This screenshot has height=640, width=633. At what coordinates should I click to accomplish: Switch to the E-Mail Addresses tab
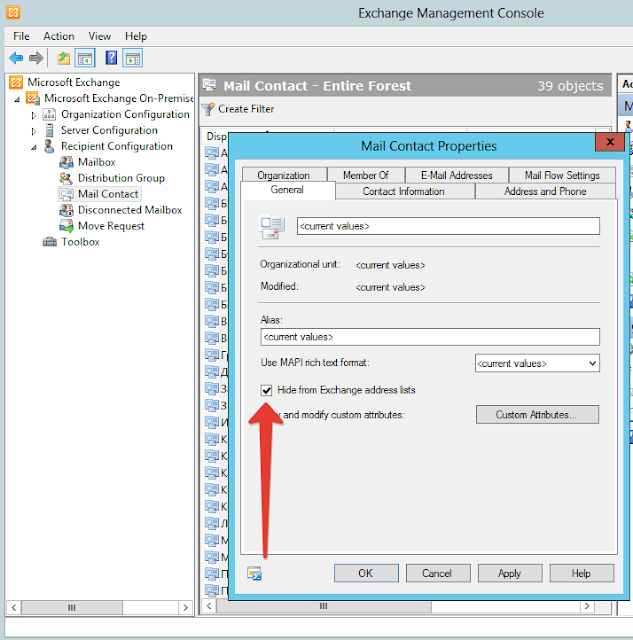pos(457,175)
